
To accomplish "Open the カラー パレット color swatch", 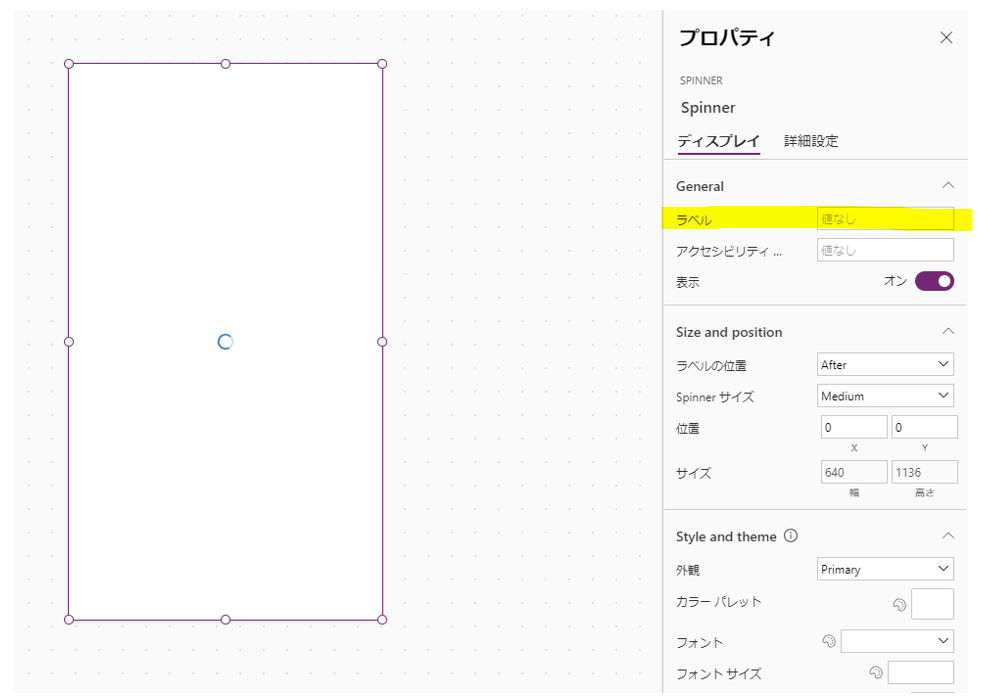I will 933,604.
